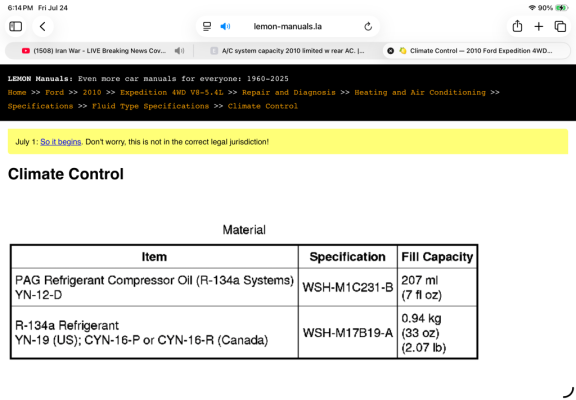The image size is (576, 400).
Task: Mute the Iran War tab speaker icon
Action: [179, 51]
